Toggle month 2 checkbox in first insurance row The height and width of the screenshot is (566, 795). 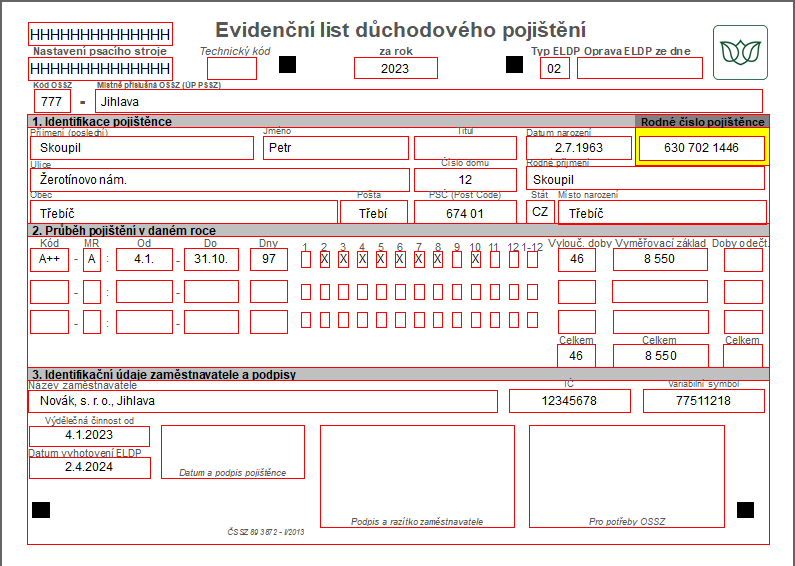[x=324, y=260]
